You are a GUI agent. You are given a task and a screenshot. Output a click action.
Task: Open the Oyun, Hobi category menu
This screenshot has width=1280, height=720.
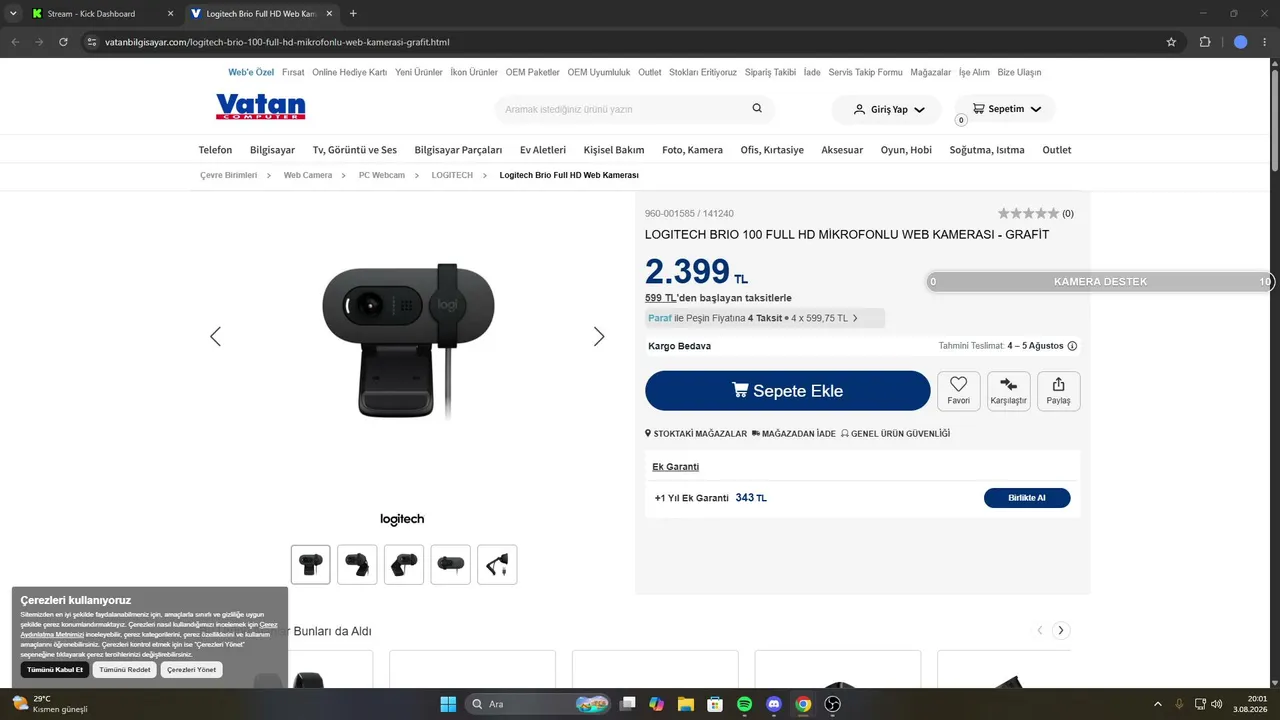(x=906, y=150)
